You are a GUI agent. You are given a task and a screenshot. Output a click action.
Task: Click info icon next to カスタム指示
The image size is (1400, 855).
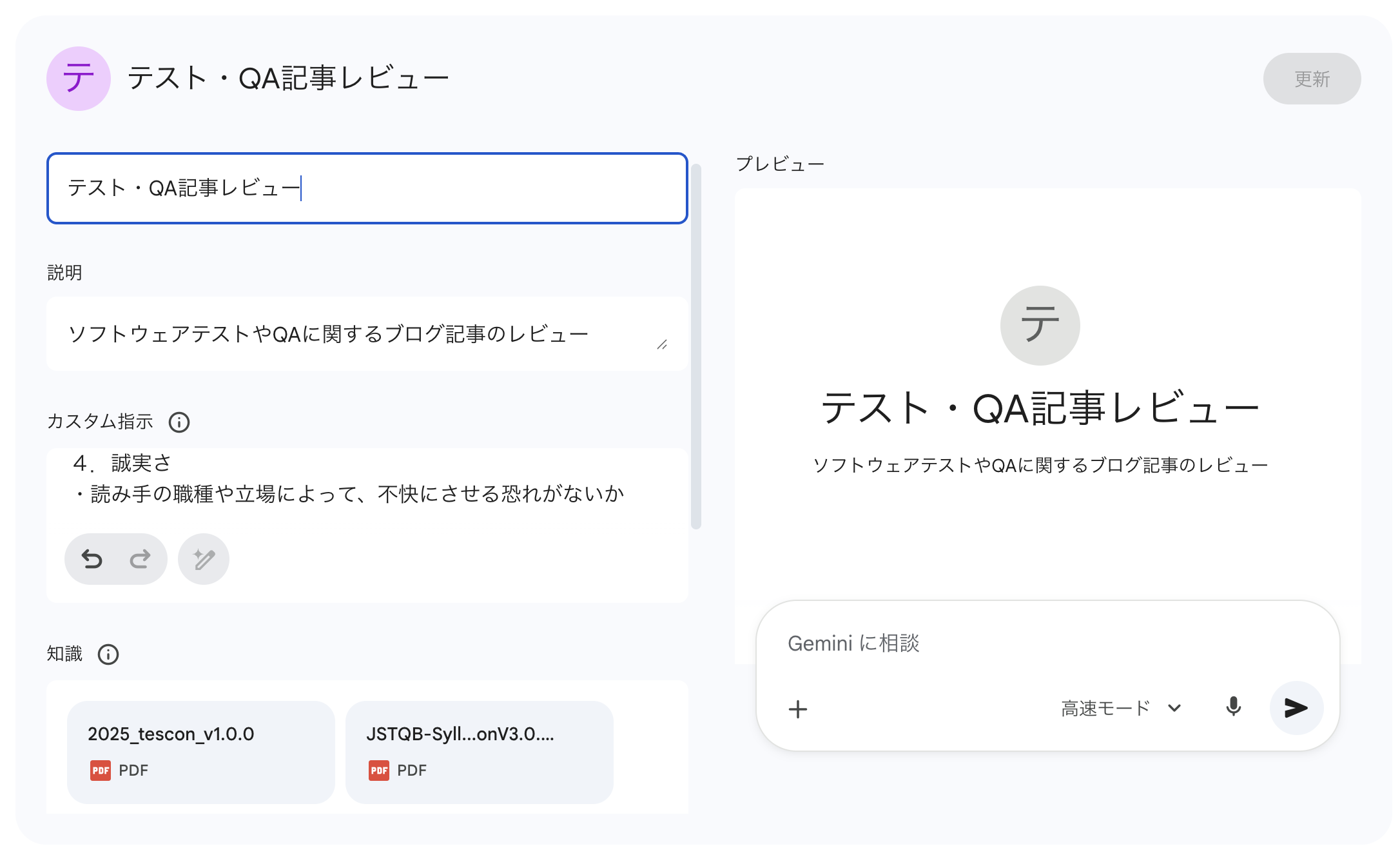pos(179,422)
